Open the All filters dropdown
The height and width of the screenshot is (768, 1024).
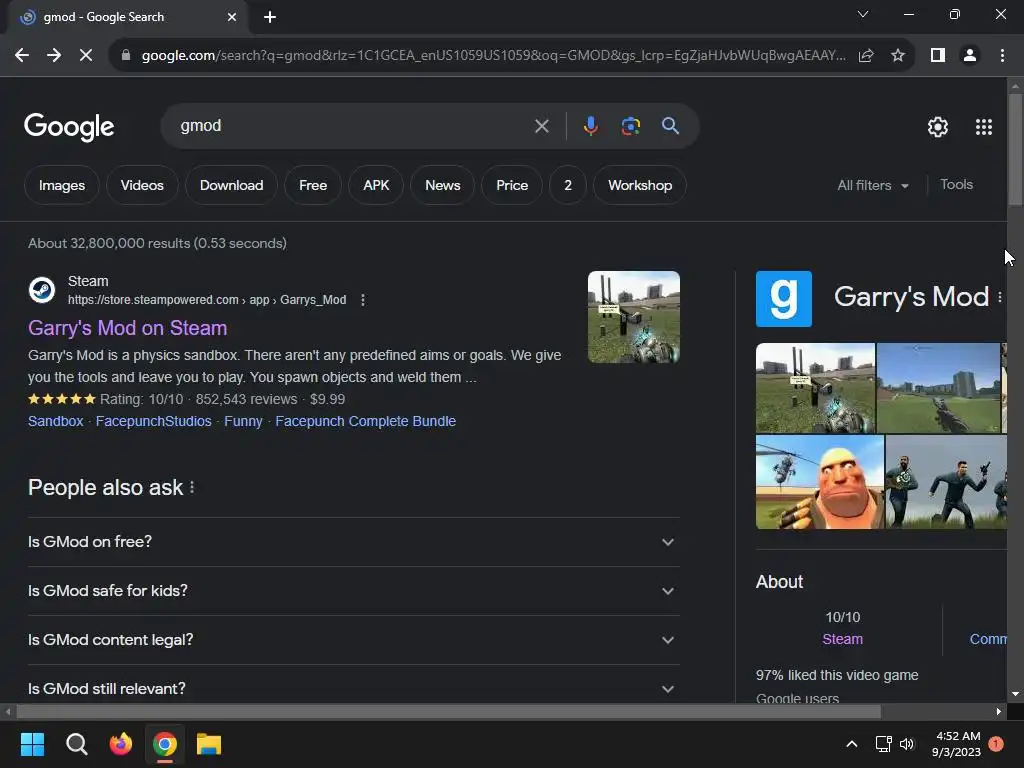click(x=872, y=185)
